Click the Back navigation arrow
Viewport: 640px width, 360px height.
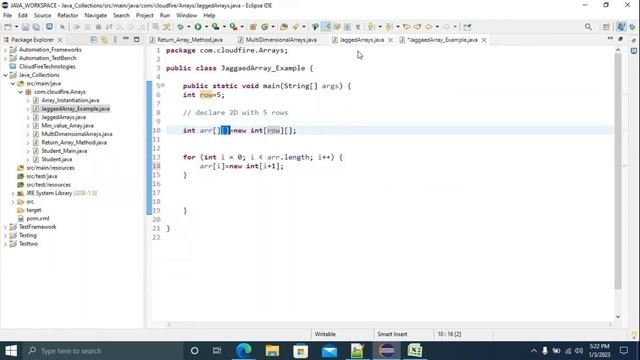point(428,27)
